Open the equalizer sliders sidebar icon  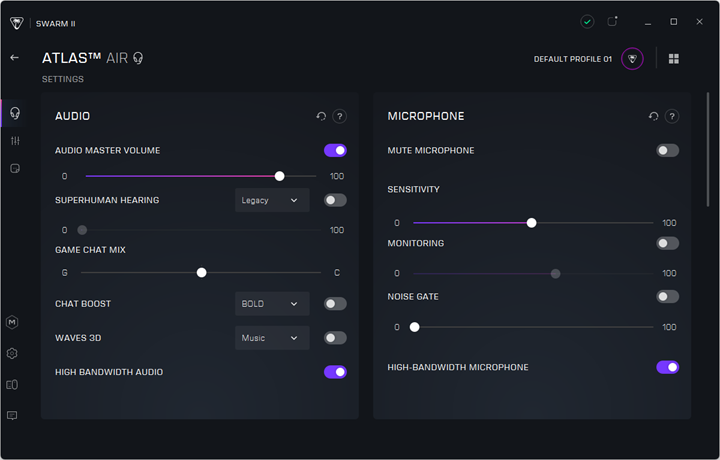pos(14,141)
